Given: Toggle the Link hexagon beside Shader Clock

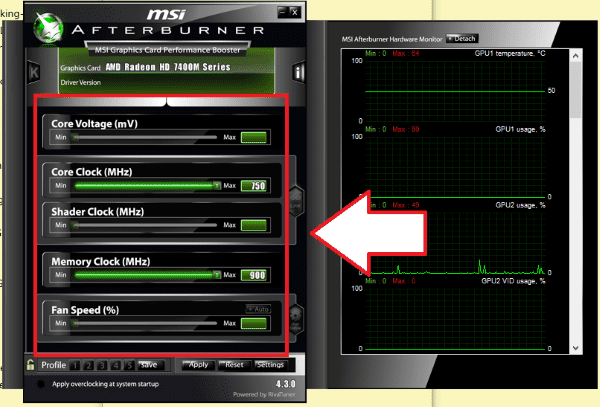Looking at the screenshot, I should point(295,202).
